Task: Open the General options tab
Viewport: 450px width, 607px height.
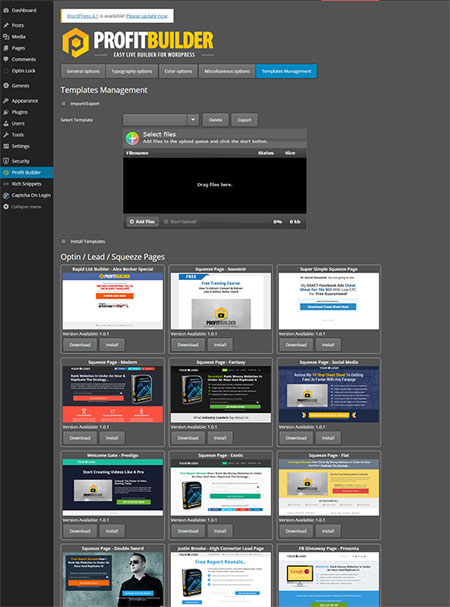Action: [x=83, y=71]
